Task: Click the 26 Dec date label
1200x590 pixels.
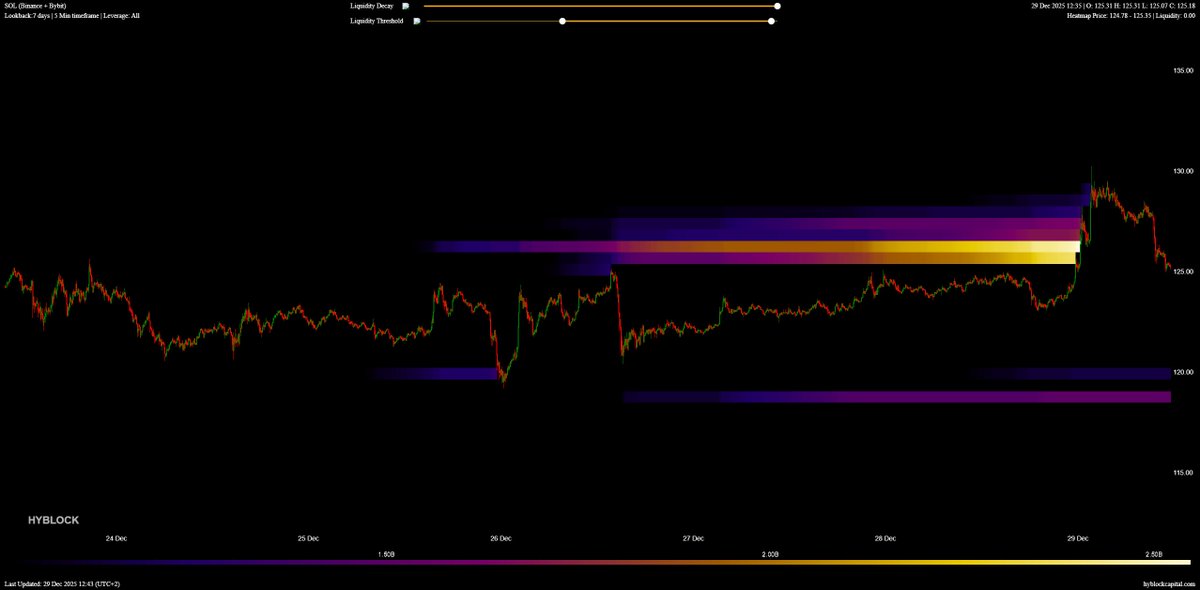Action: click(500, 538)
